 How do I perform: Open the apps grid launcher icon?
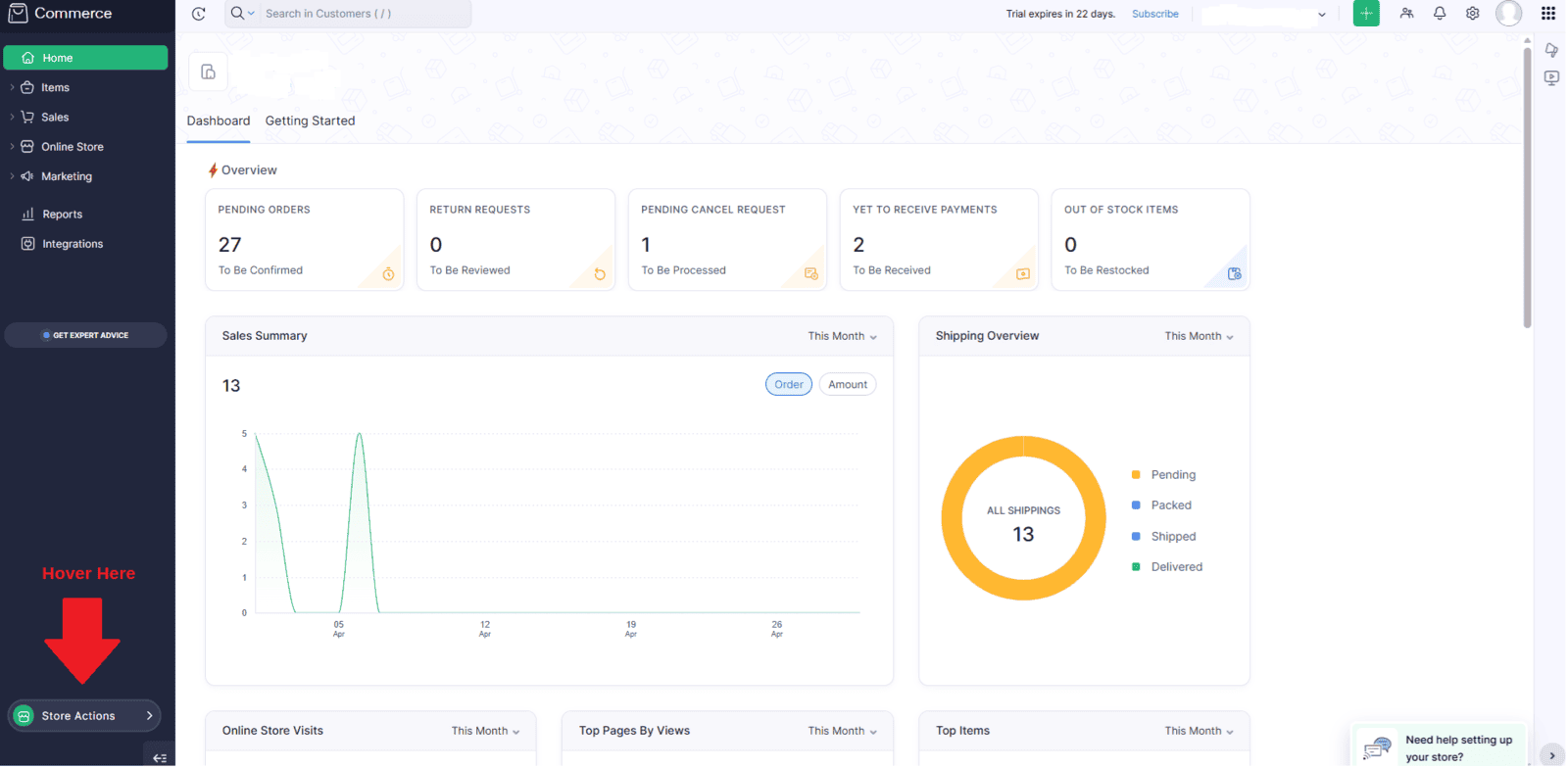[1547, 14]
